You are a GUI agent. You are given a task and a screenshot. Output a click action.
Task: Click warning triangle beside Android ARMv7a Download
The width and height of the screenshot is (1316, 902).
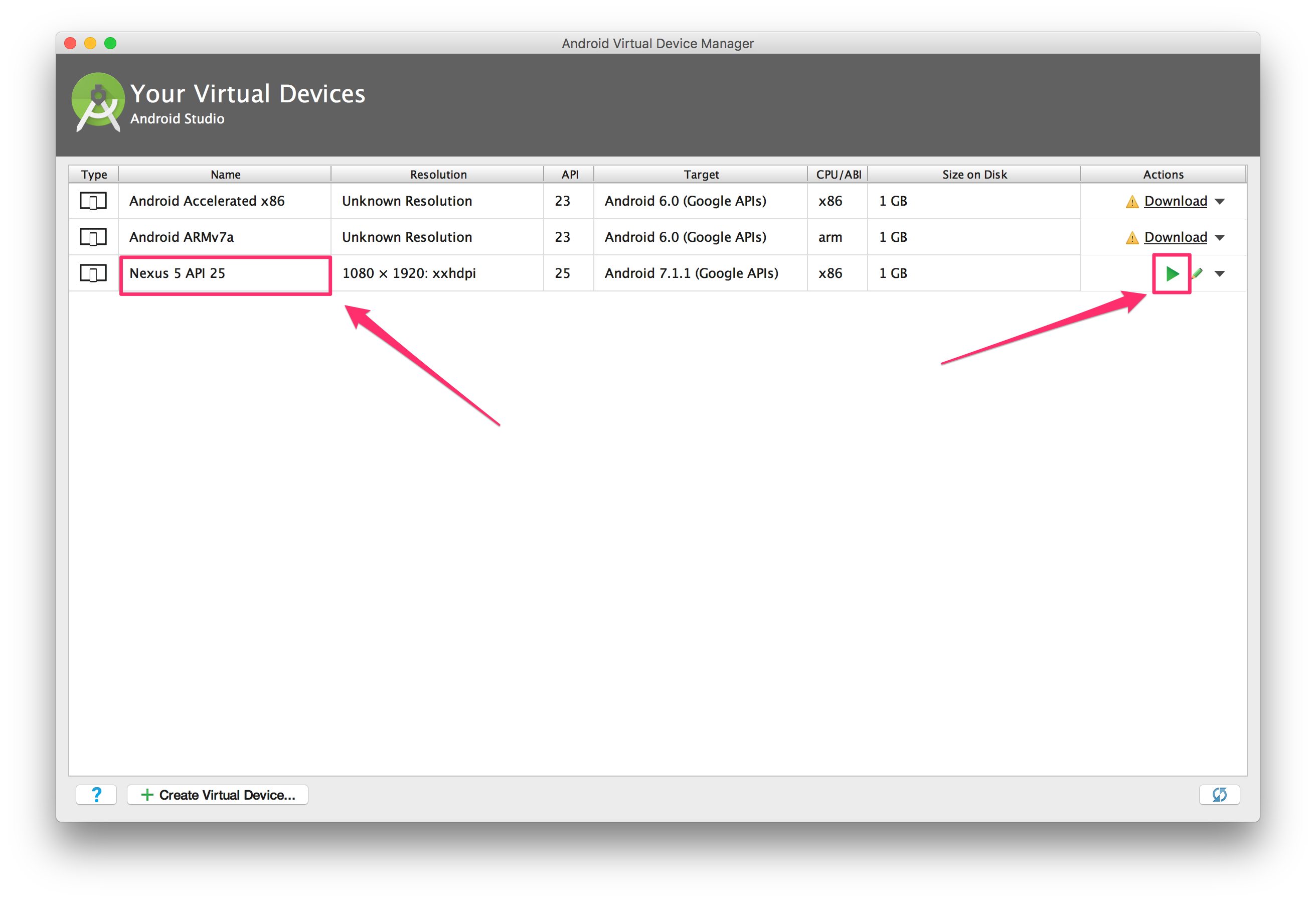coord(1131,237)
